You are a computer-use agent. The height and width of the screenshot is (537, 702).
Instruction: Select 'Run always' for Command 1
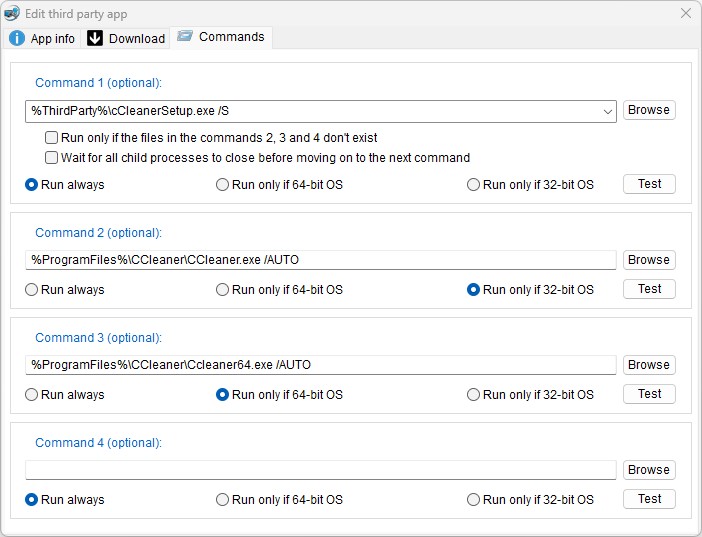(31, 185)
